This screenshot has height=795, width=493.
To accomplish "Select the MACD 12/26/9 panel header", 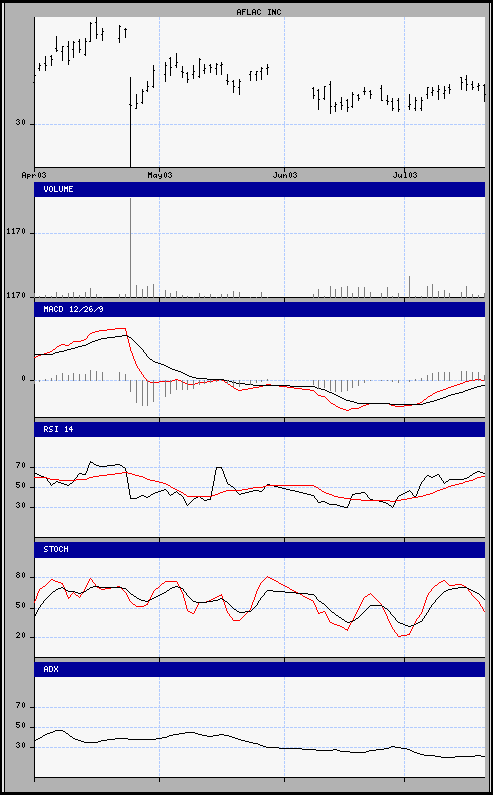I will (260, 309).
